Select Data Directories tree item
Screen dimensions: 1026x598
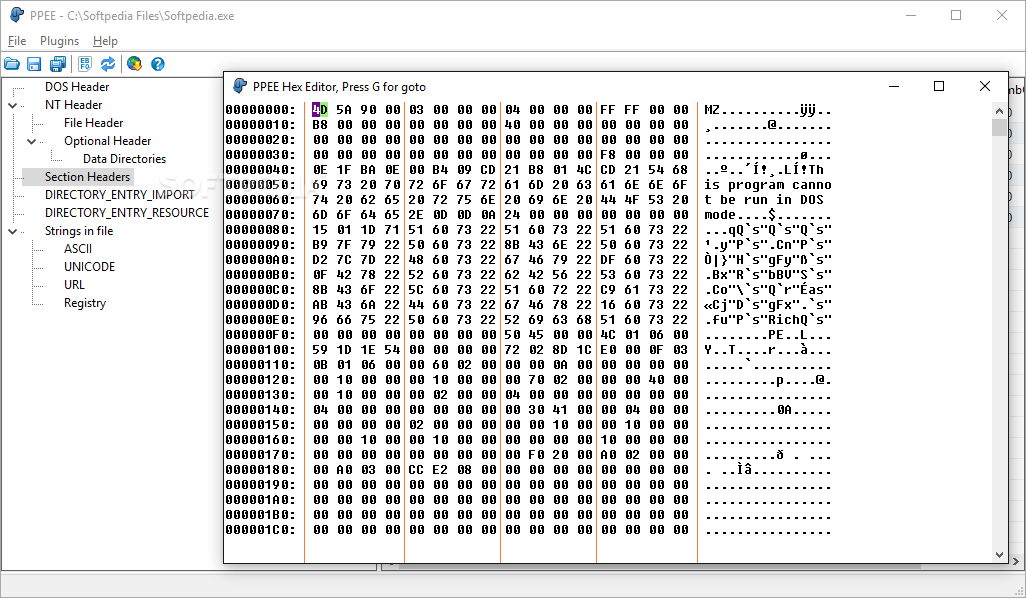[x=124, y=159]
